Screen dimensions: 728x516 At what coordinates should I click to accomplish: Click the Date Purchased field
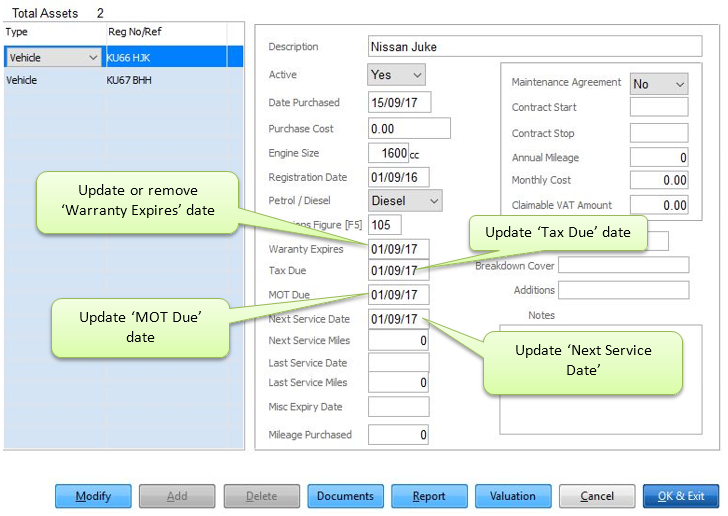[x=399, y=103]
